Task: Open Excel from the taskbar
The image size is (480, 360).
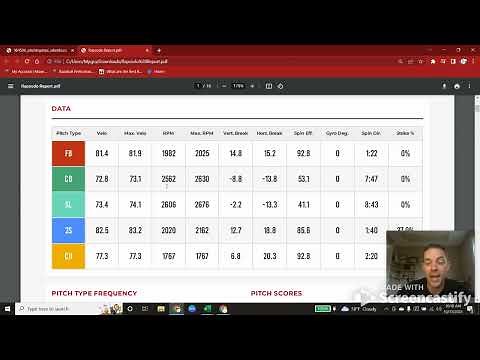Action: click(208, 309)
